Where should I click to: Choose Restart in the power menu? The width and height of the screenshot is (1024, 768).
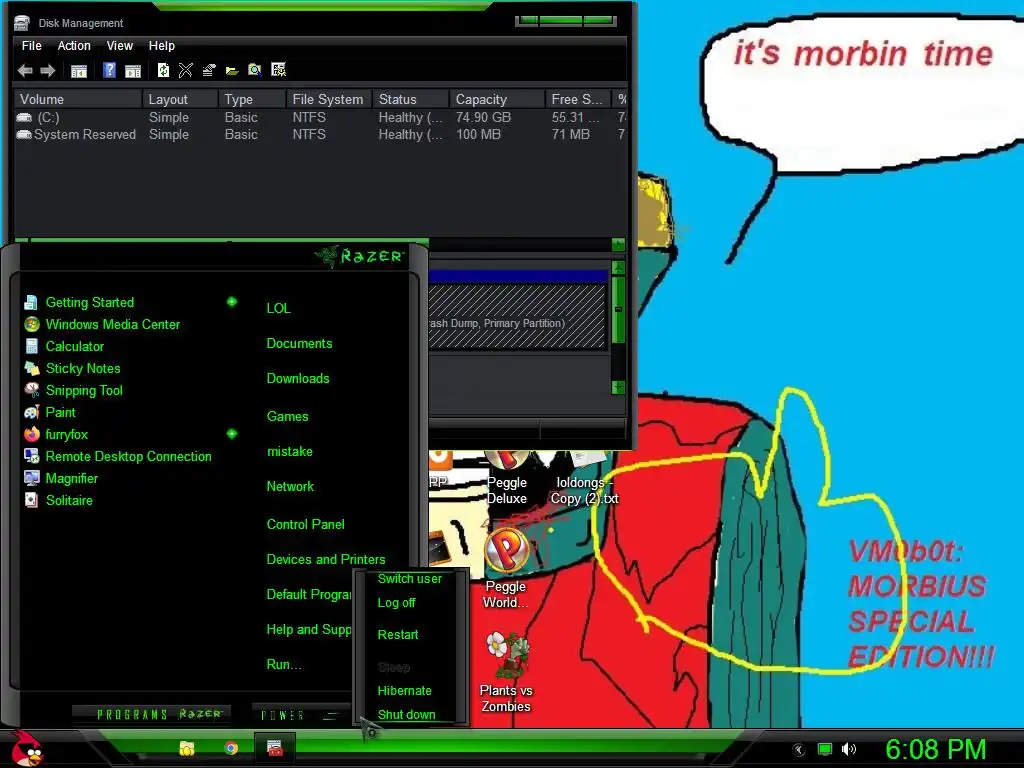click(398, 635)
